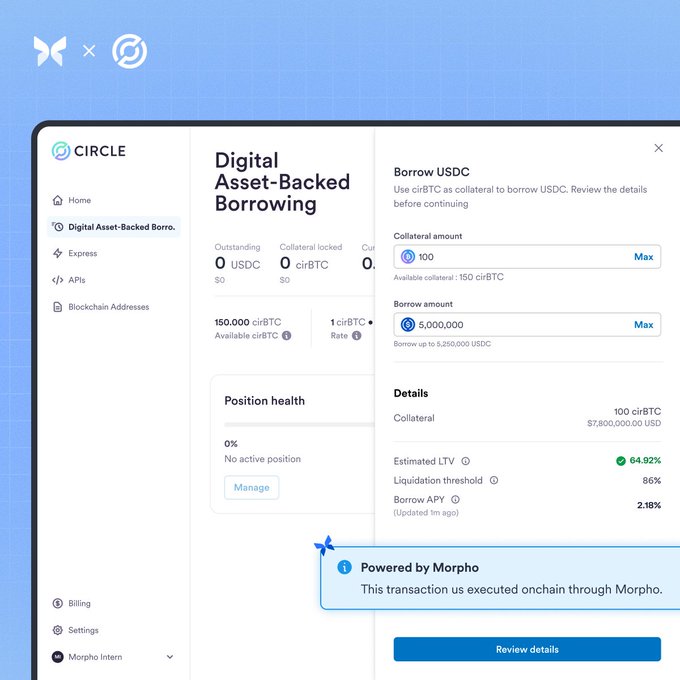Click 'Available collateral : 150 cirBTC' text

(448, 277)
